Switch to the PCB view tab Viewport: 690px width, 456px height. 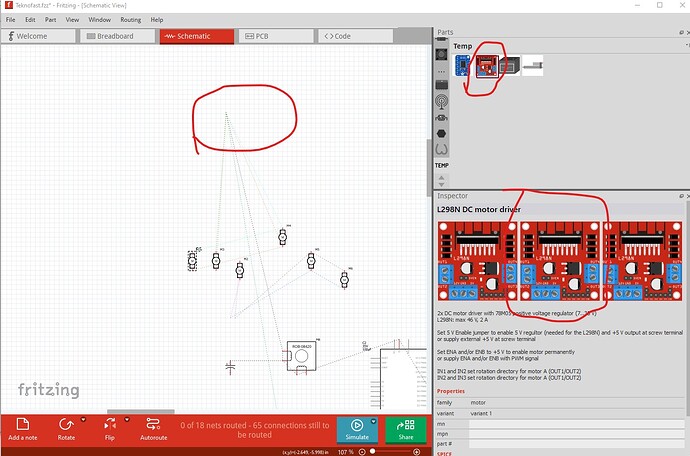(276, 36)
